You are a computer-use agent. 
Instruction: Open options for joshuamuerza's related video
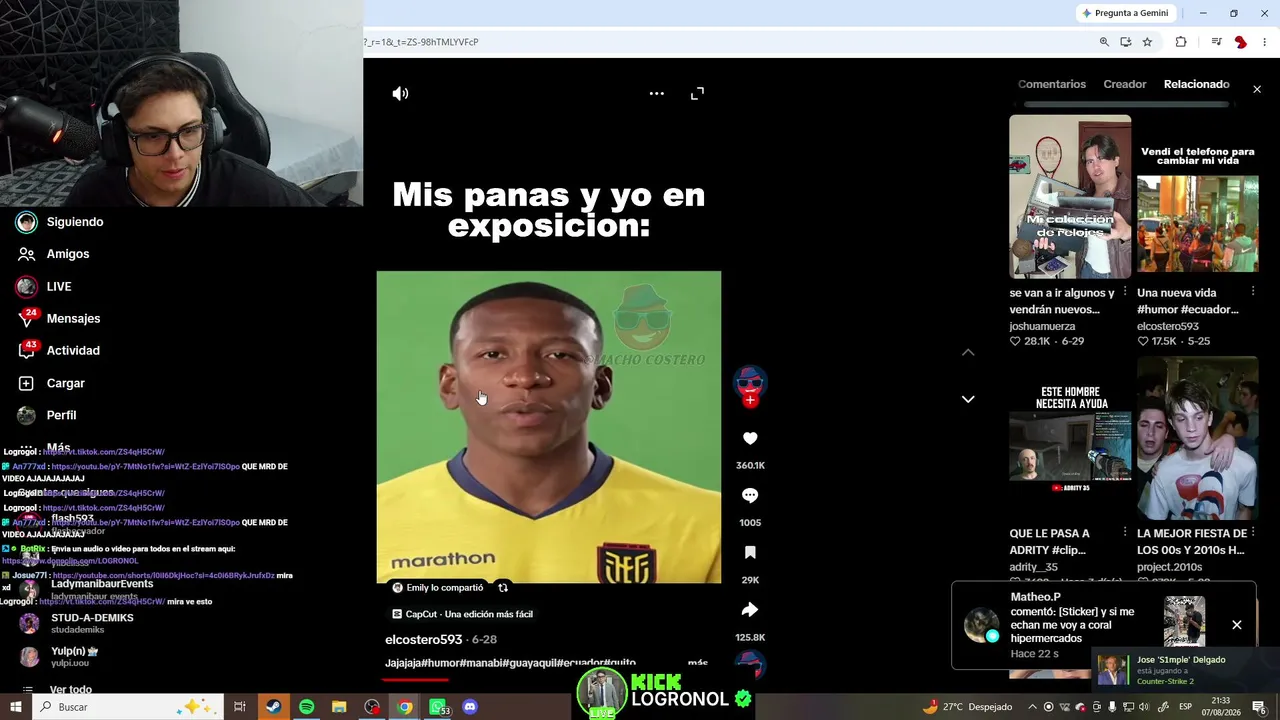[x=1125, y=292]
